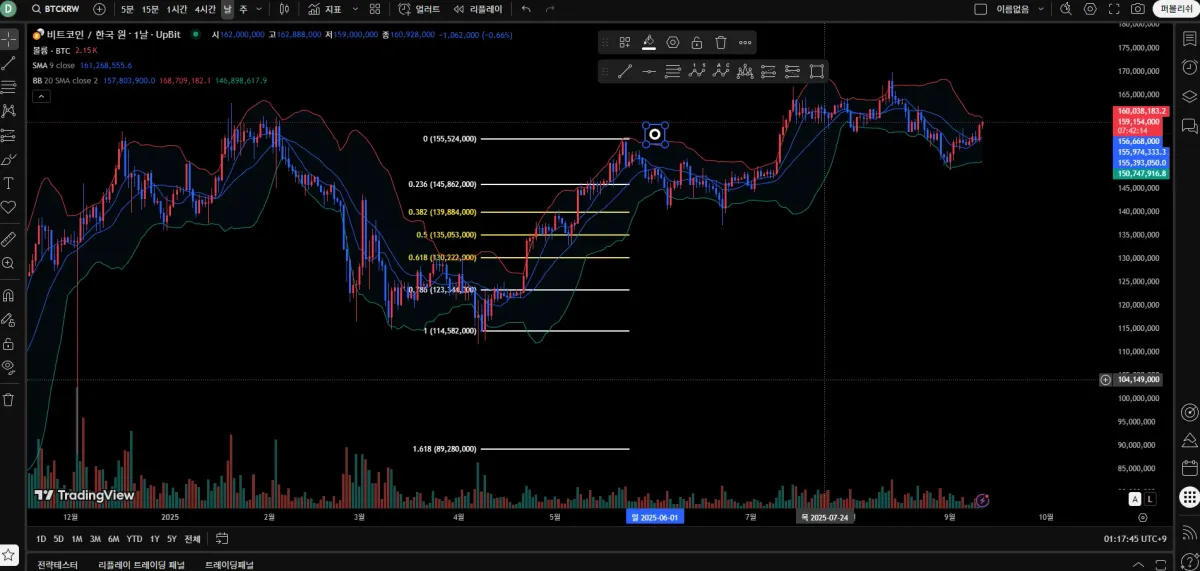The height and width of the screenshot is (571, 1200).
Task: Open the floating toolbar template icon
Action: point(625,42)
